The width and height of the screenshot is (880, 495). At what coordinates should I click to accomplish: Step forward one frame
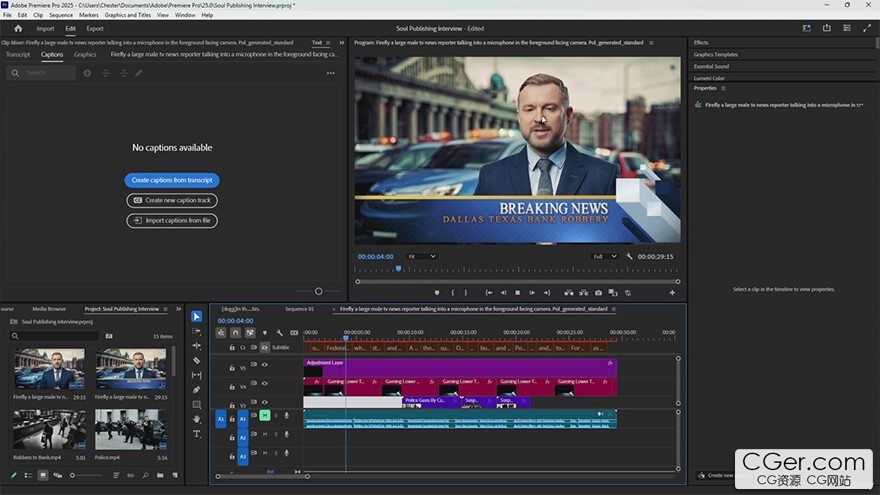point(532,292)
